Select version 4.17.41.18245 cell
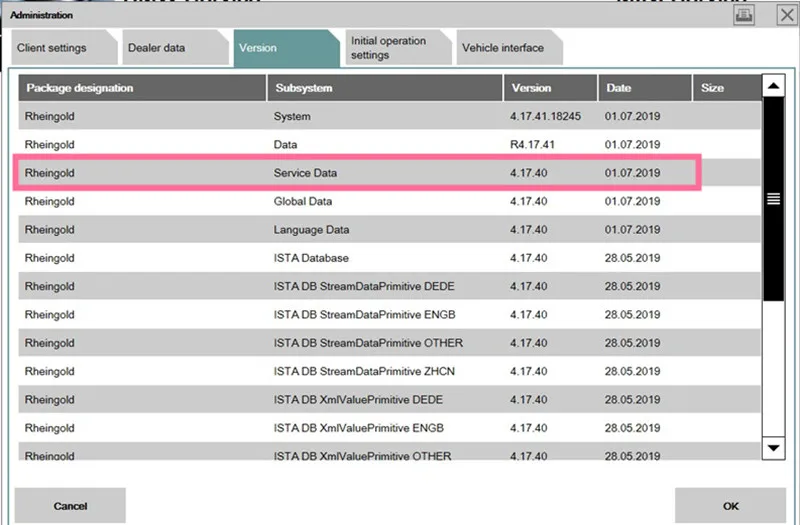The height and width of the screenshot is (525, 800). coord(545,116)
